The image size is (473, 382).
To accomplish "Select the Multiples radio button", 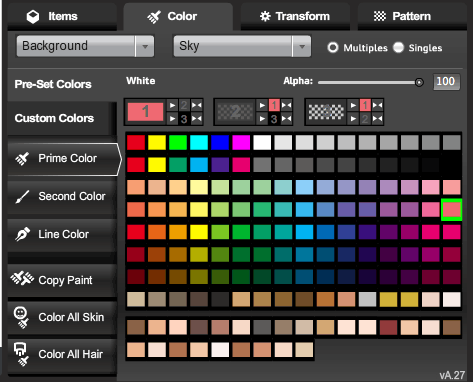I will [332, 48].
